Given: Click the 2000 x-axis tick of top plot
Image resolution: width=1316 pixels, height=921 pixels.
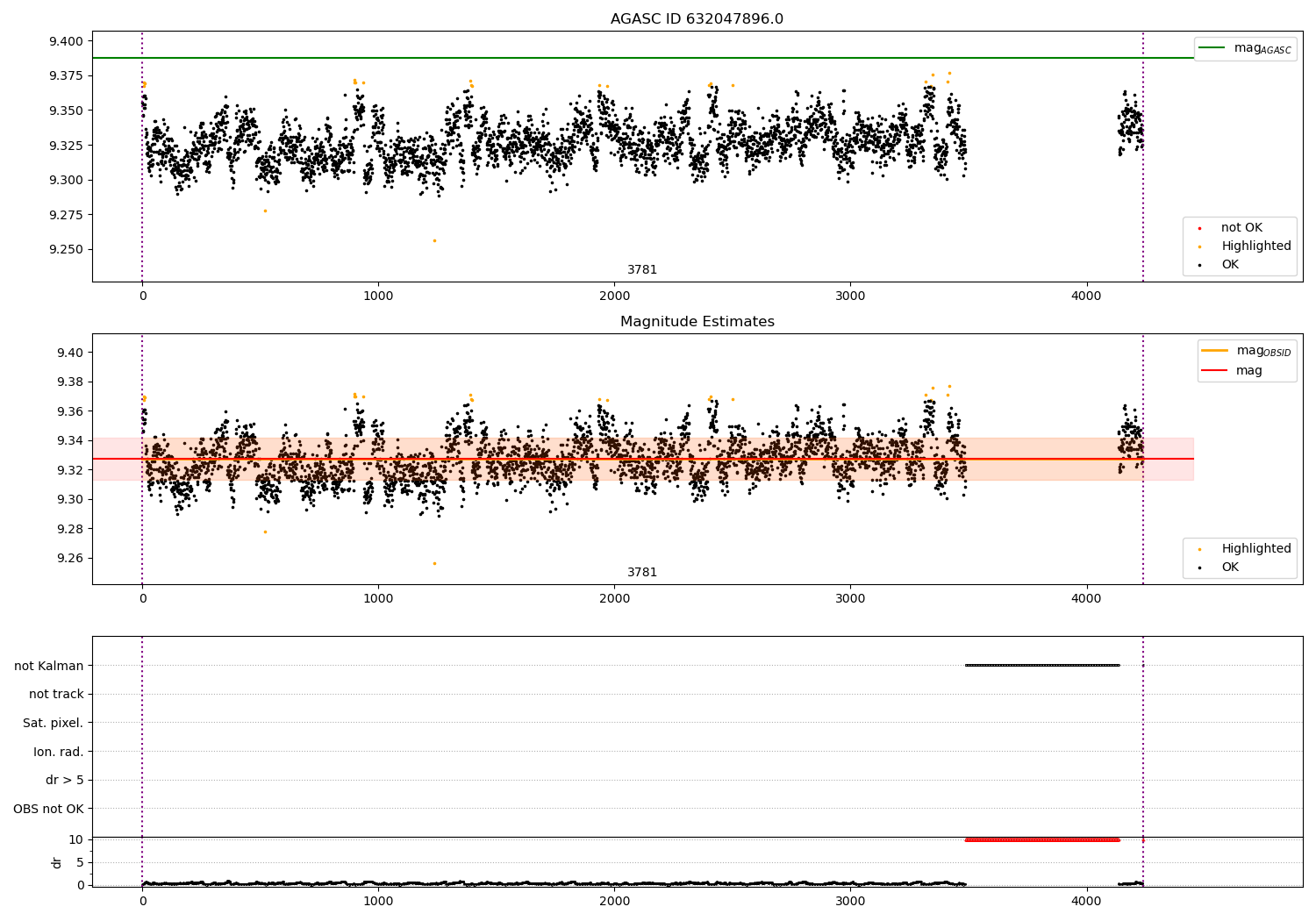Looking at the screenshot, I should tap(614, 296).
